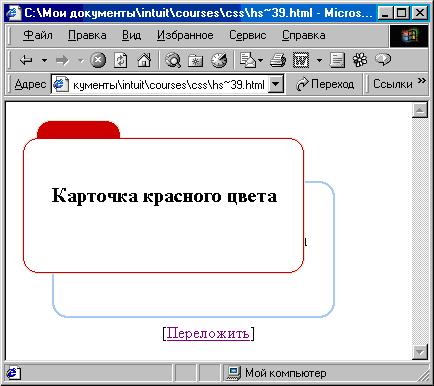
Task: Open the Правка menu
Action: (x=87, y=35)
